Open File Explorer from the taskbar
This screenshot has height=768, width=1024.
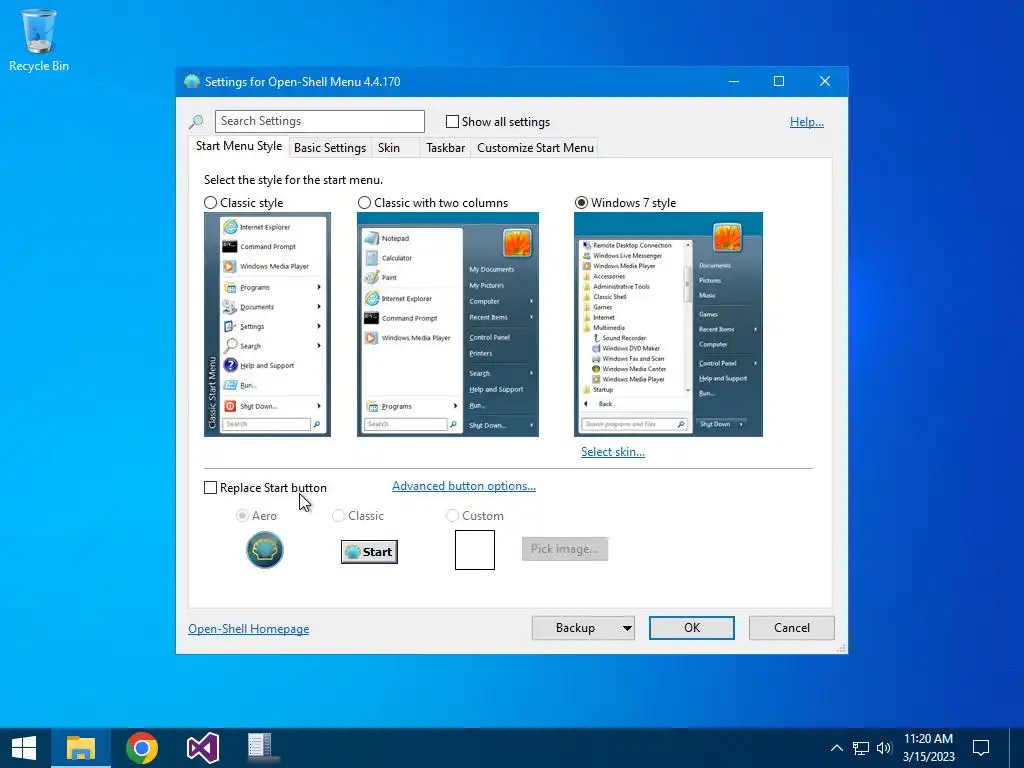81,748
